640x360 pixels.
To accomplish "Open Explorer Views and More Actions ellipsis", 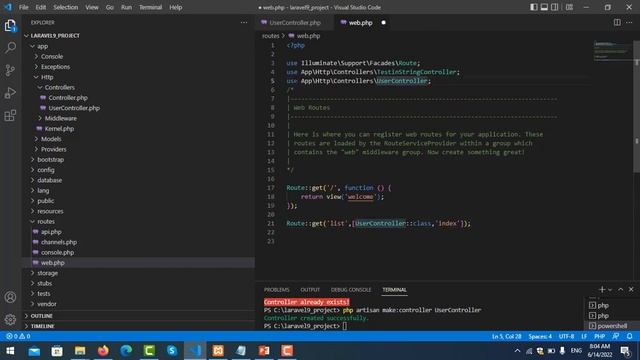I will pos(244,22).
